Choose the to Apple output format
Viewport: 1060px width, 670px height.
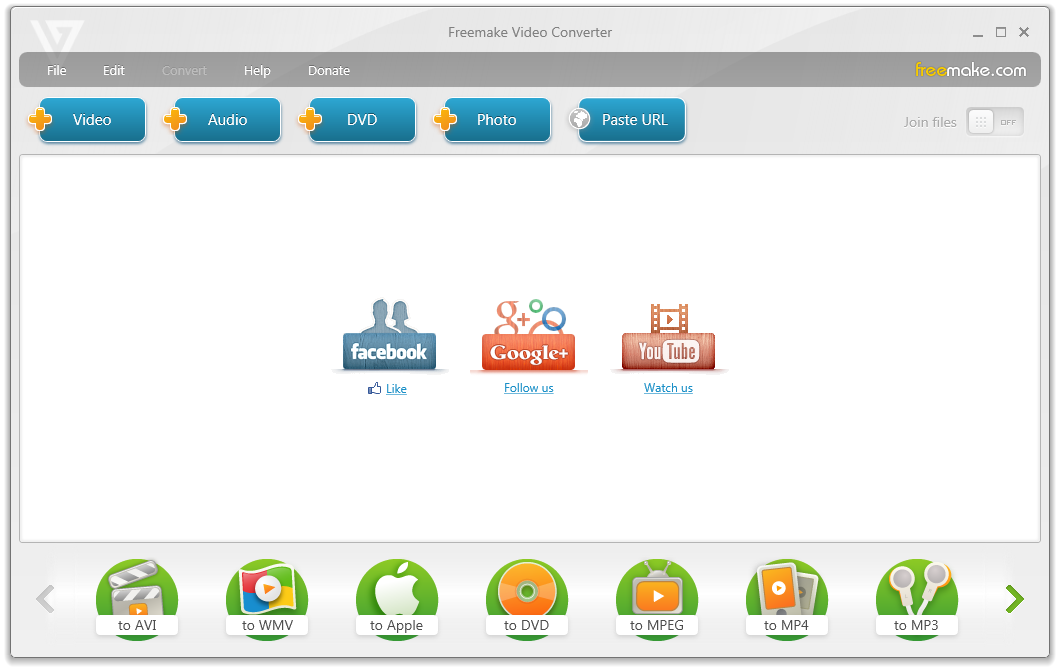(x=397, y=599)
